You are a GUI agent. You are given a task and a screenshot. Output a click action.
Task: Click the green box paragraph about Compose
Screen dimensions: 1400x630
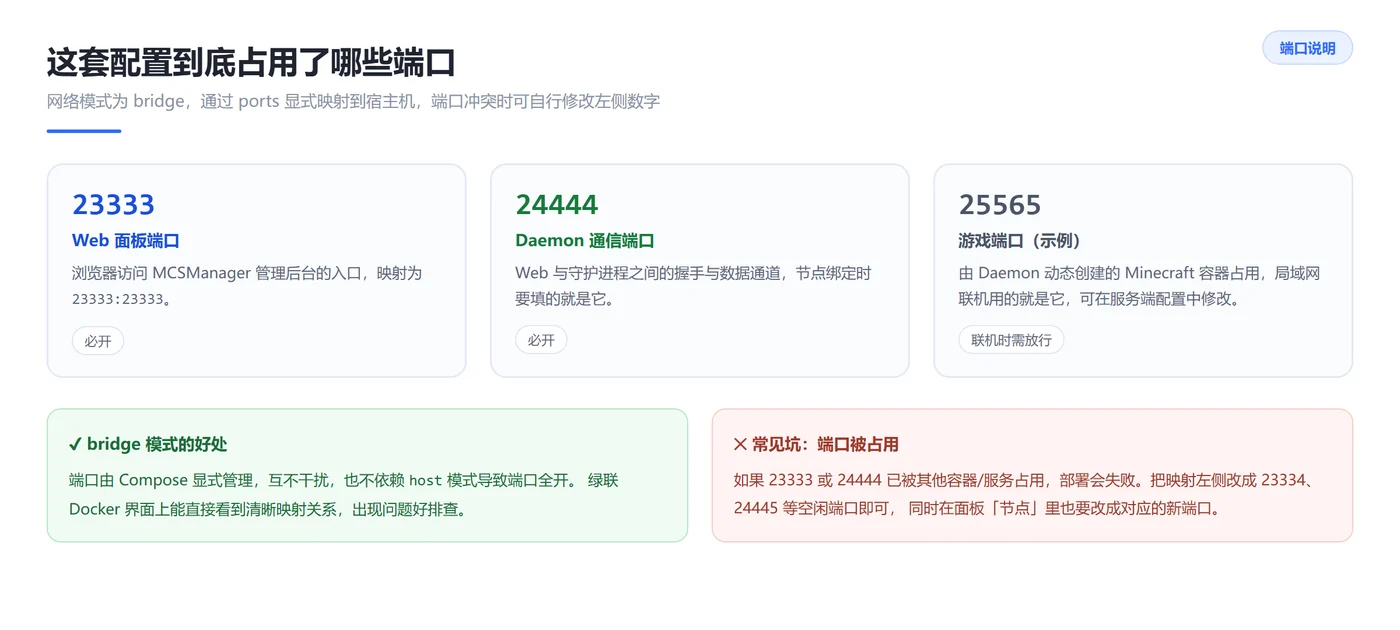click(x=344, y=495)
